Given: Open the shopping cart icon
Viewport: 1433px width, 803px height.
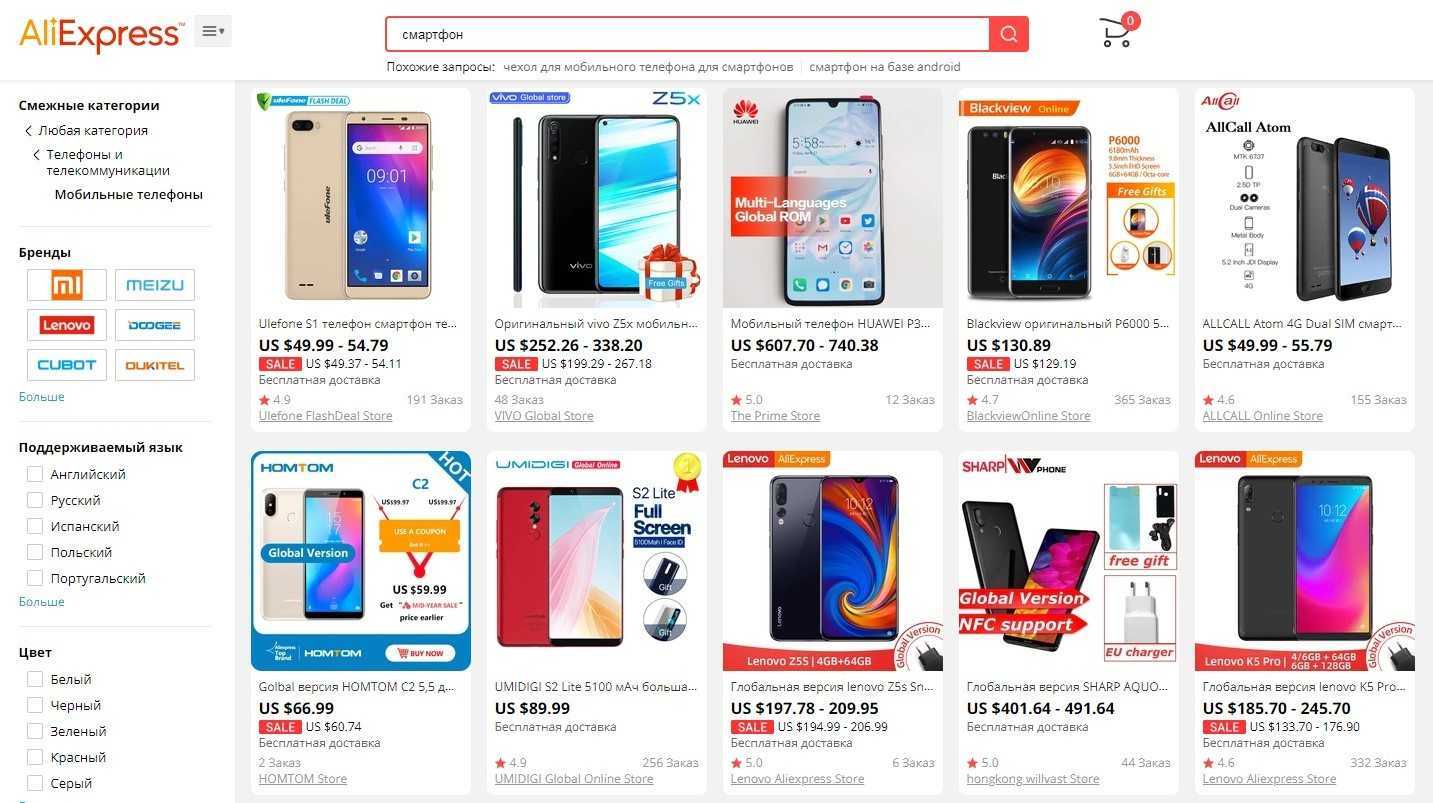Looking at the screenshot, I should tap(1117, 32).
